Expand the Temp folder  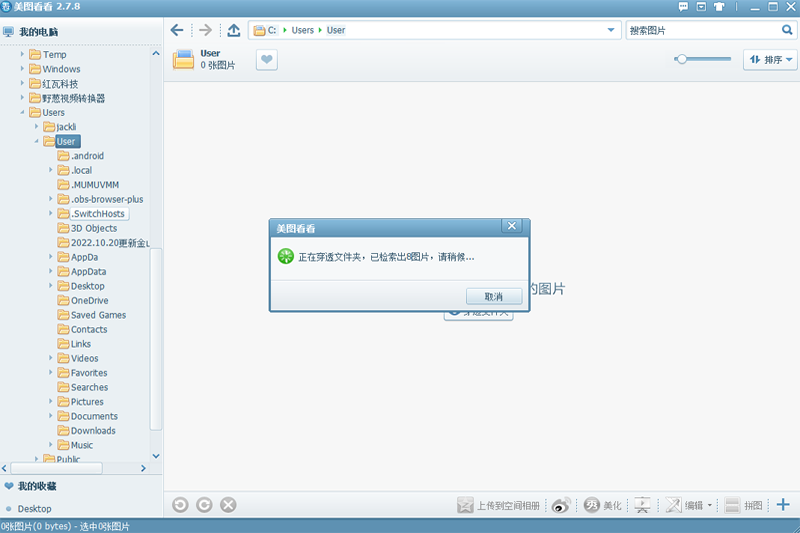(22, 54)
